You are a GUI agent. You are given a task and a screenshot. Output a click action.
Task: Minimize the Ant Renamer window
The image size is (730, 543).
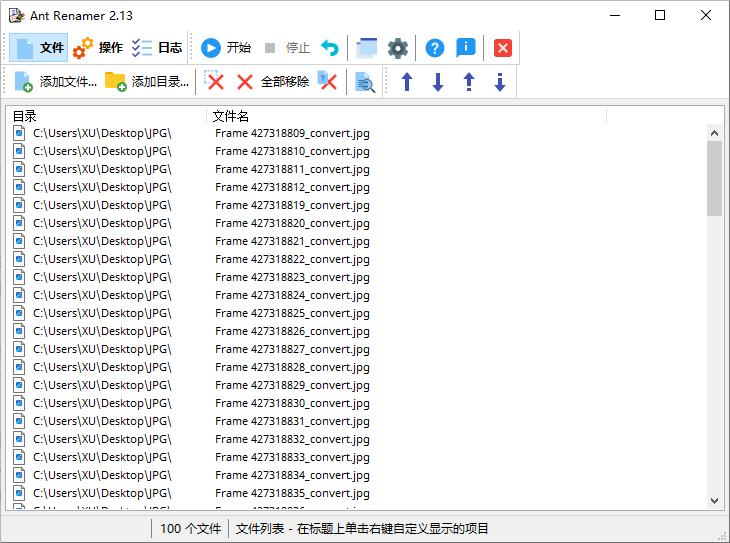point(615,15)
